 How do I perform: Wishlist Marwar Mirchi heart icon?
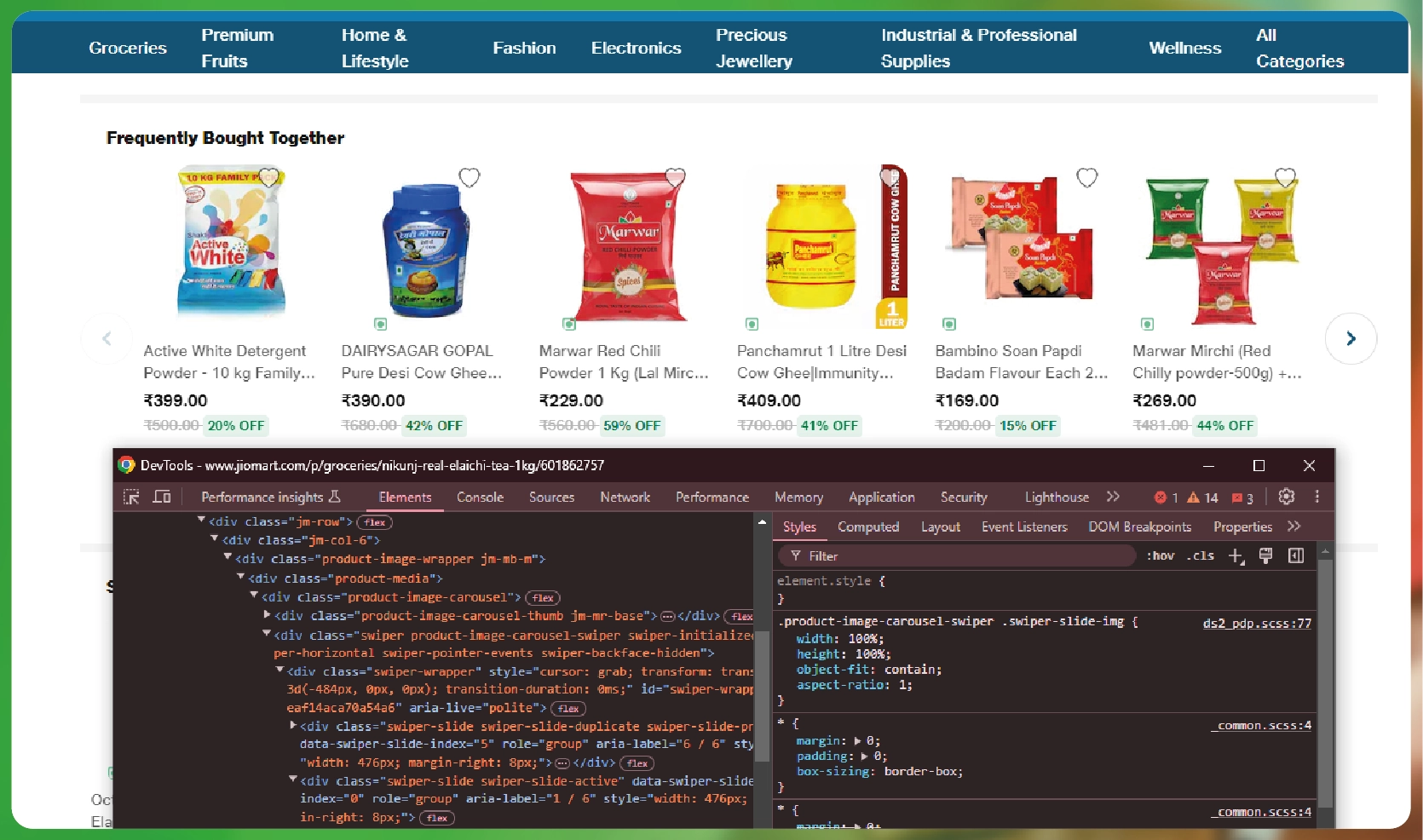pos(1286,177)
